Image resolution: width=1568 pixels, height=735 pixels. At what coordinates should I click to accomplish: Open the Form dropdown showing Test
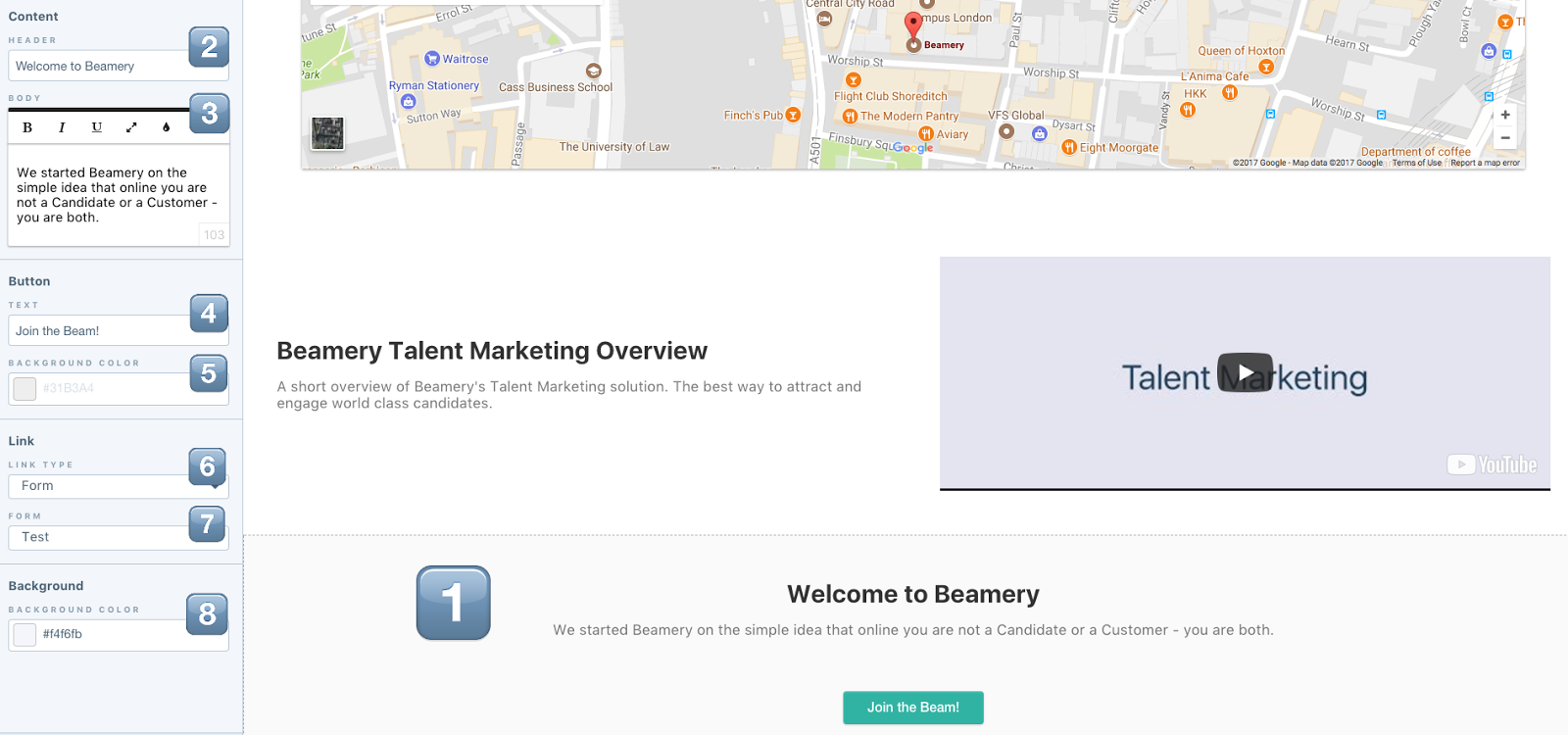(119, 537)
